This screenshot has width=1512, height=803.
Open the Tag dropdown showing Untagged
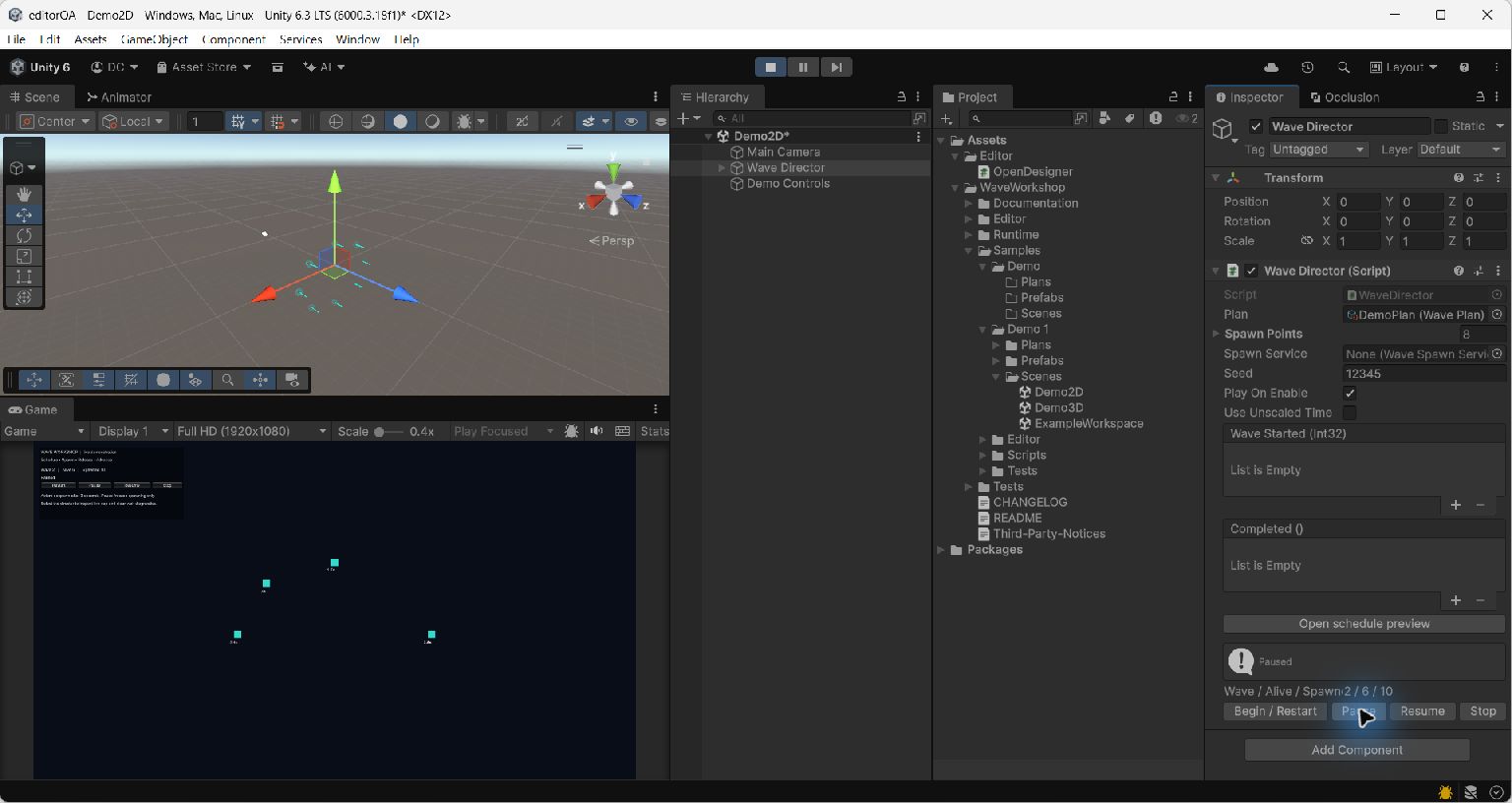click(x=1318, y=150)
